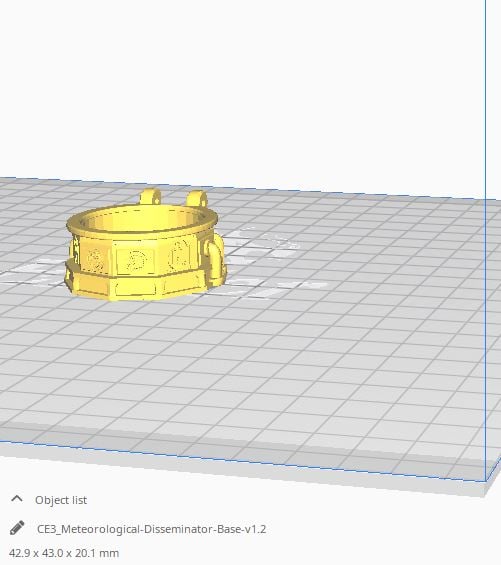The width and height of the screenshot is (501, 565).
Task: Click the pencil rename icon
Action: pyautogui.click(x=17, y=528)
